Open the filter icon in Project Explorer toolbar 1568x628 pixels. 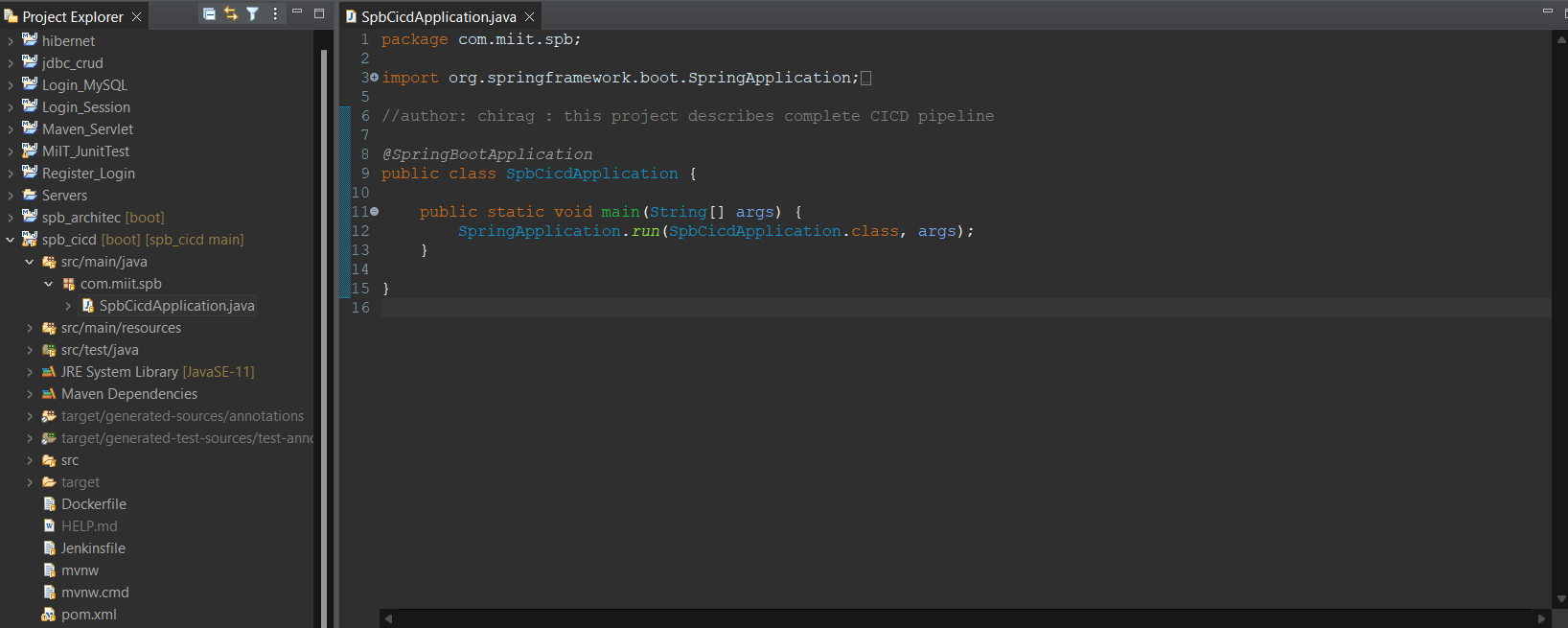[x=252, y=13]
